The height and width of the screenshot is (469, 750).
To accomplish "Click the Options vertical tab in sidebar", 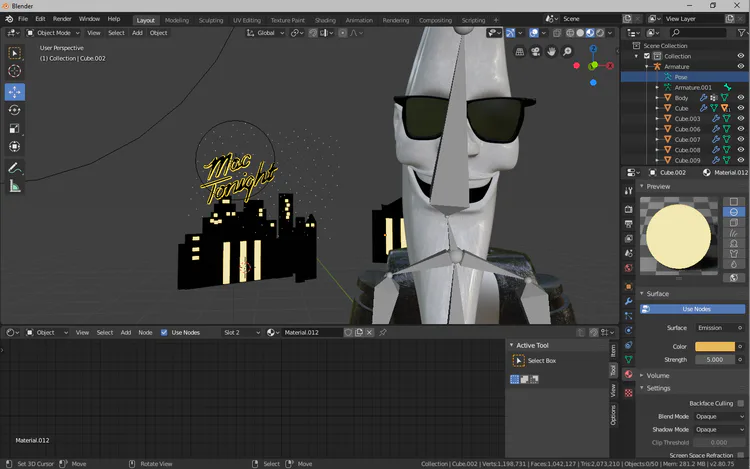I will click(x=613, y=414).
